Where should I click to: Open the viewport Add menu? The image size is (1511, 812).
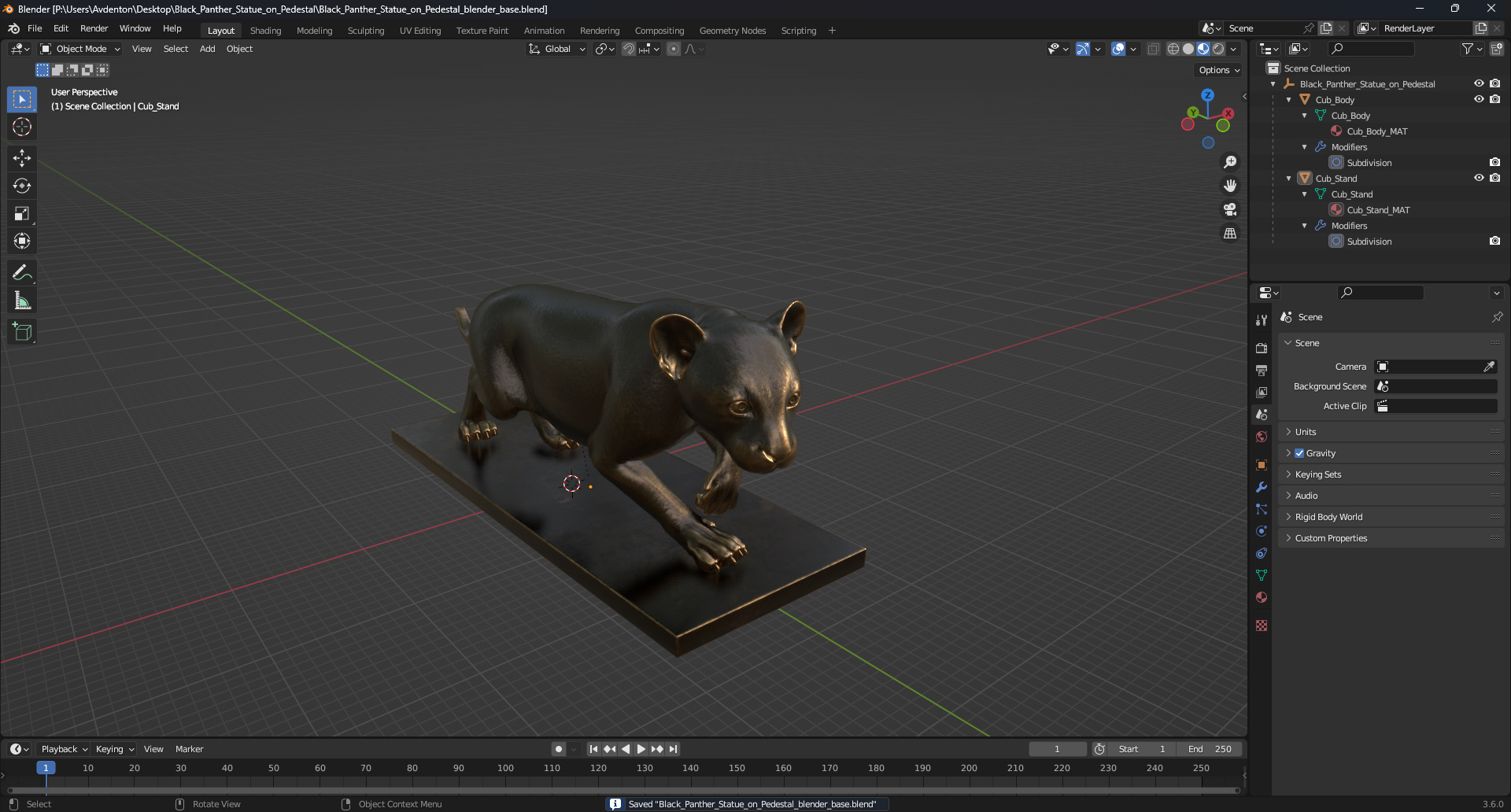pyautogui.click(x=207, y=49)
